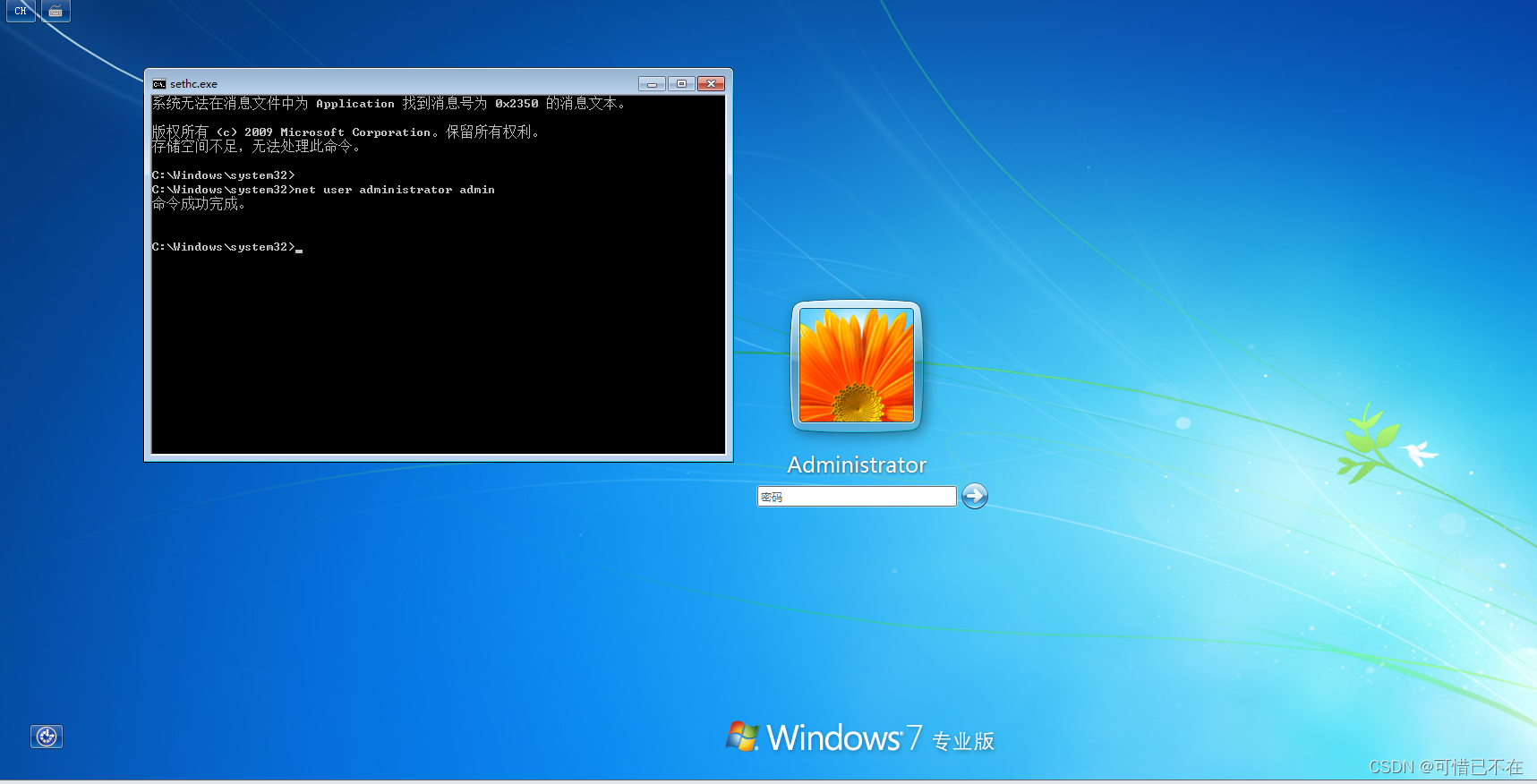Click the line mentioning message number 0x2350
The image size is (1537, 784).
coord(389,104)
